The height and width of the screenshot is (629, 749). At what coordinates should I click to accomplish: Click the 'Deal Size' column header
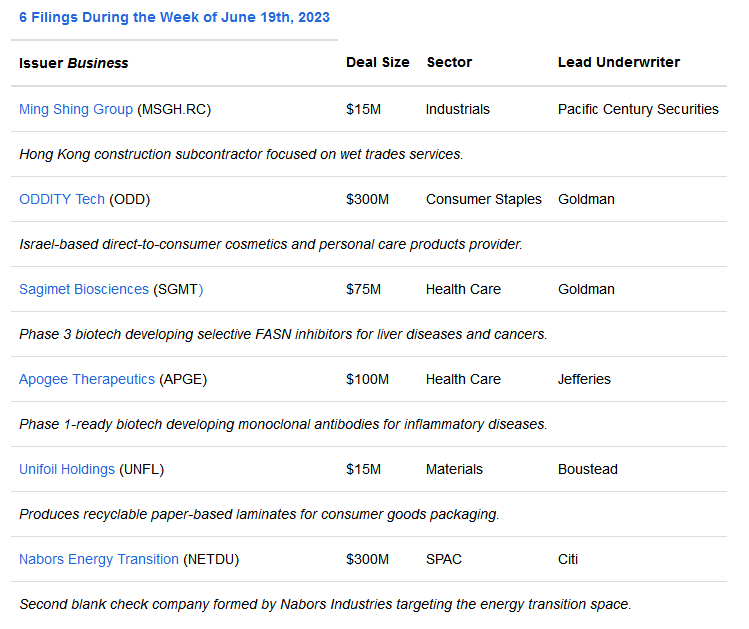(x=378, y=62)
